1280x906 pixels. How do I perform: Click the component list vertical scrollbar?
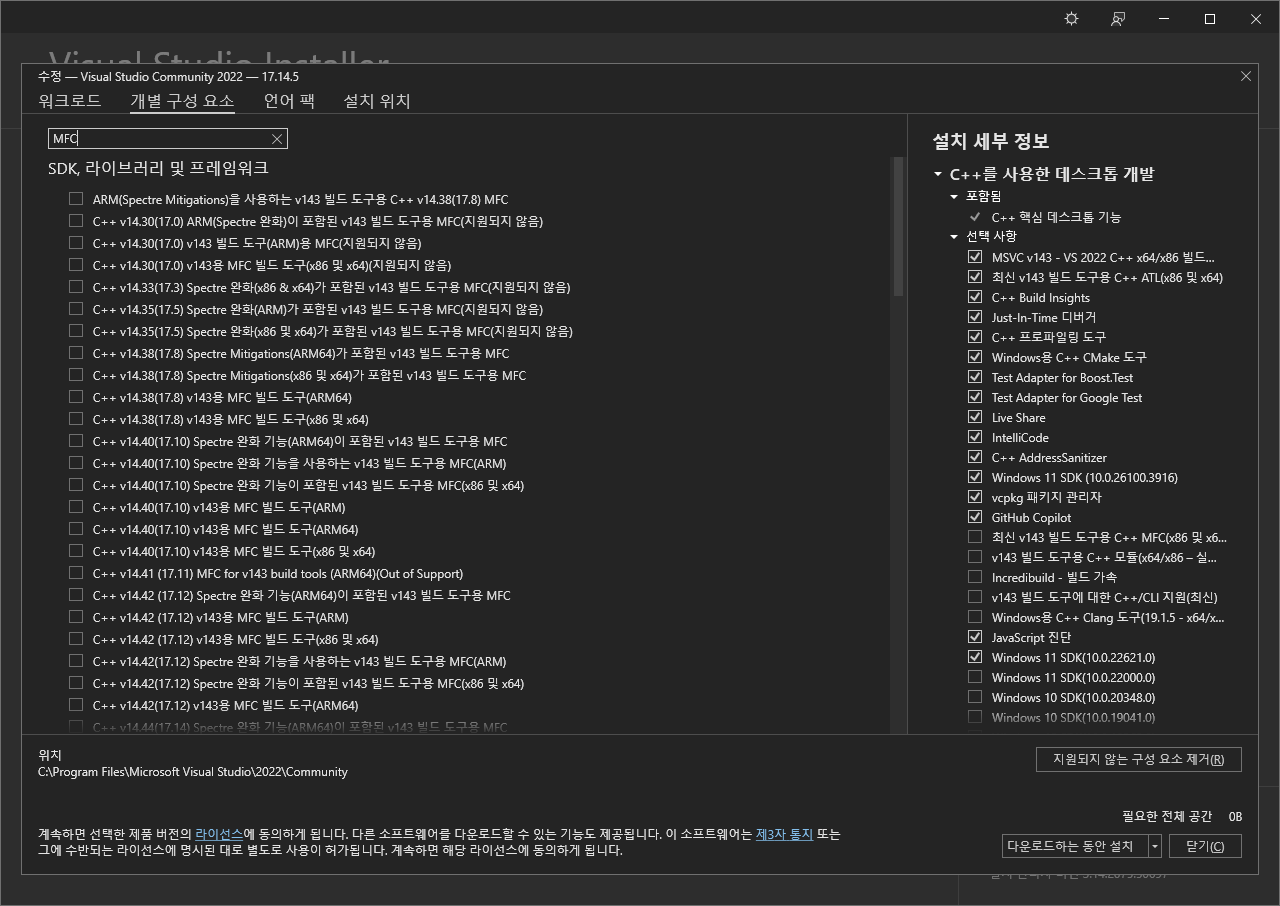898,228
